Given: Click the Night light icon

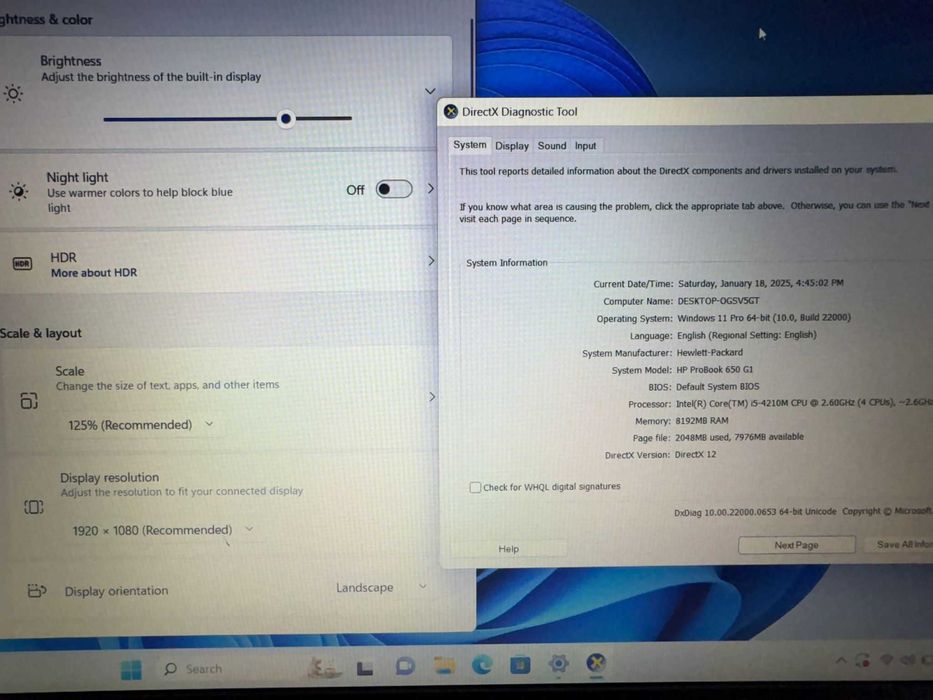Looking at the screenshot, I should coord(18,191).
